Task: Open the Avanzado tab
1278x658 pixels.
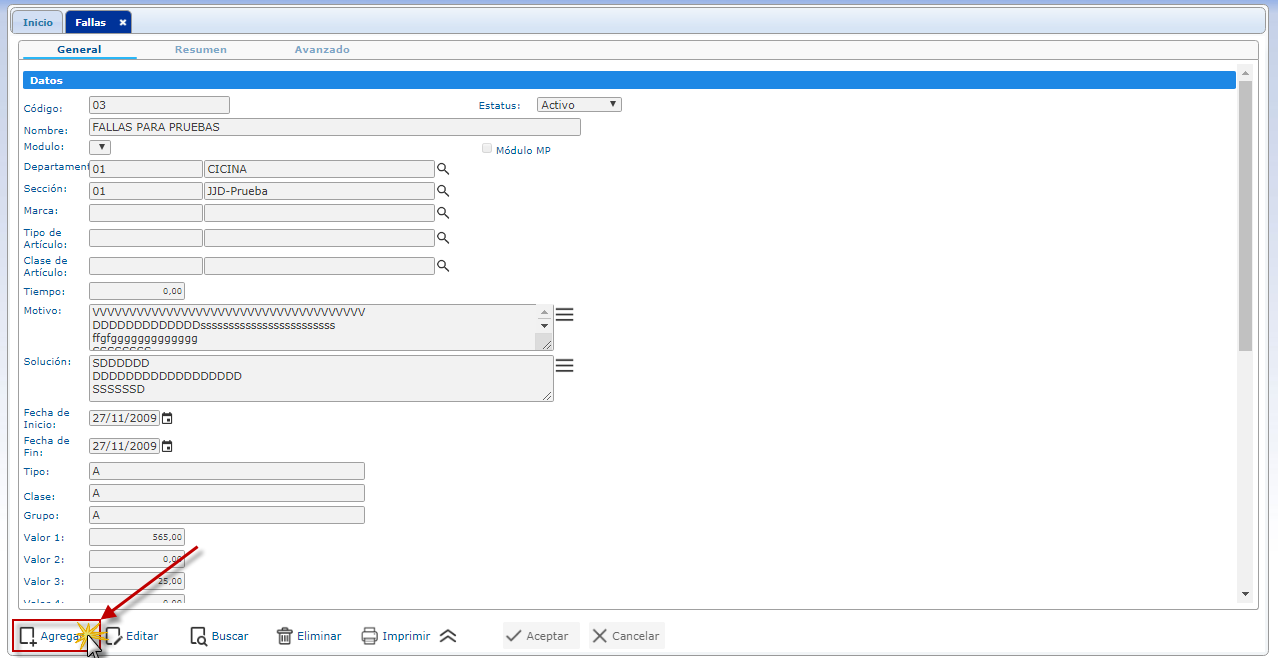Action: tap(322, 49)
